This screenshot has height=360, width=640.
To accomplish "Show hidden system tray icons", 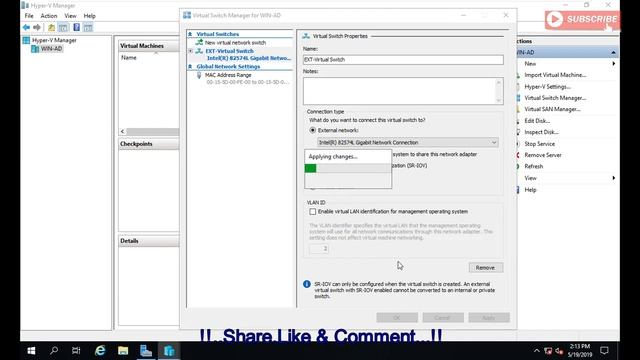I will click(536, 351).
